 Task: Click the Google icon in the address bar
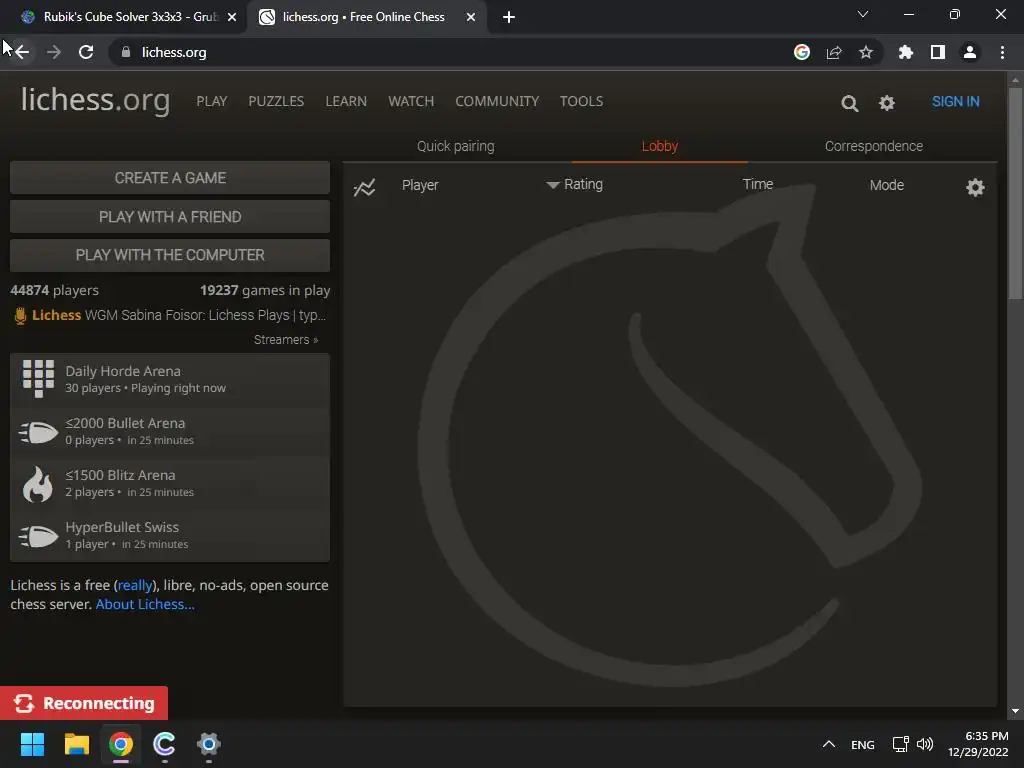(801, 52)
